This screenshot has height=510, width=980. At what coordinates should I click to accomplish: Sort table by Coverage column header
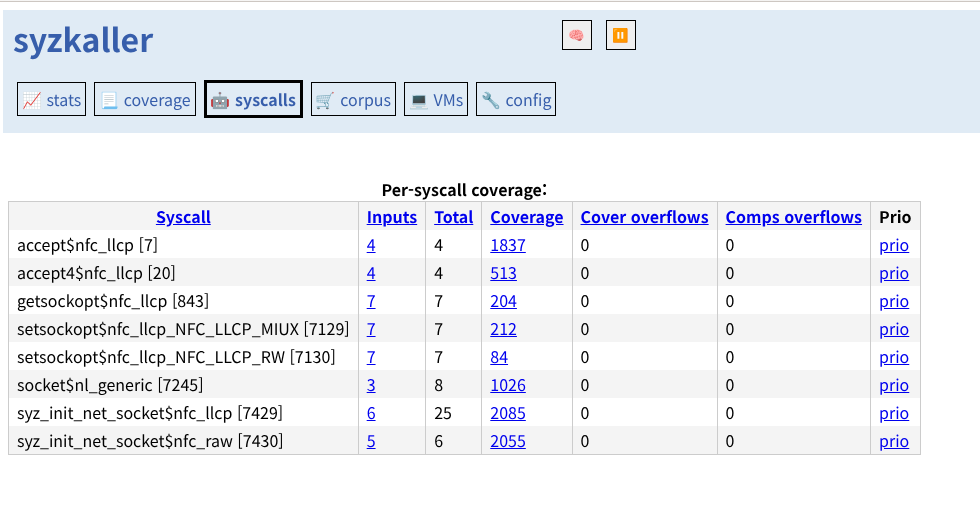pos(527,217)
